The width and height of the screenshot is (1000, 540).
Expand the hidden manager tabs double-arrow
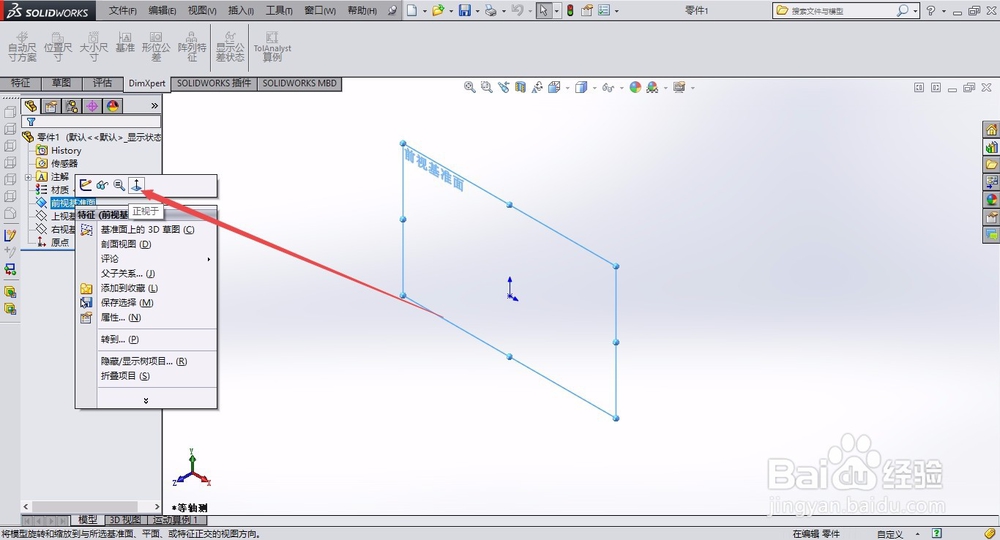(x=154, y=106)
